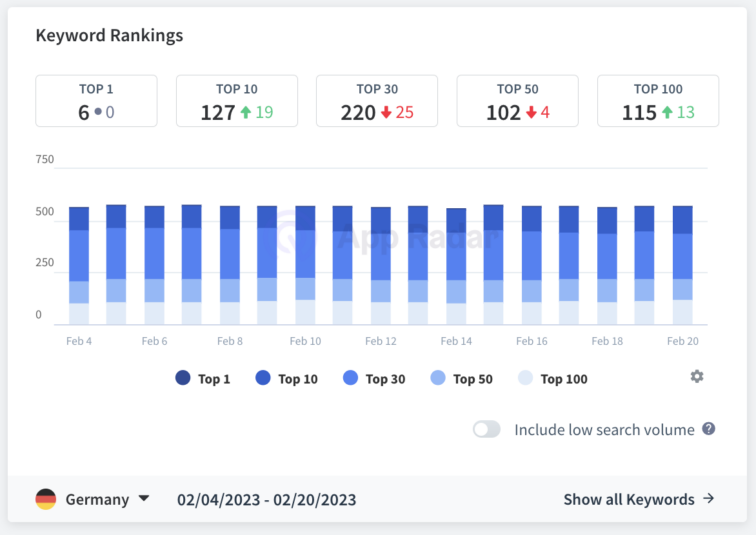Open Show all Keywords link

628,499
